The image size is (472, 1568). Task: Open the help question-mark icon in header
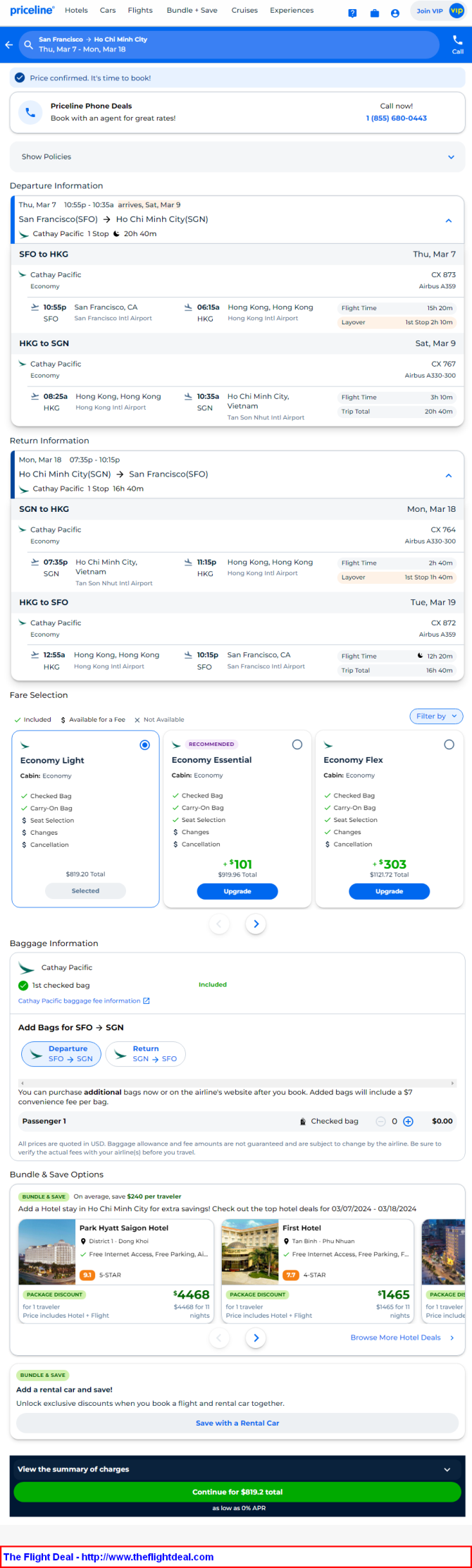(352, 13)
